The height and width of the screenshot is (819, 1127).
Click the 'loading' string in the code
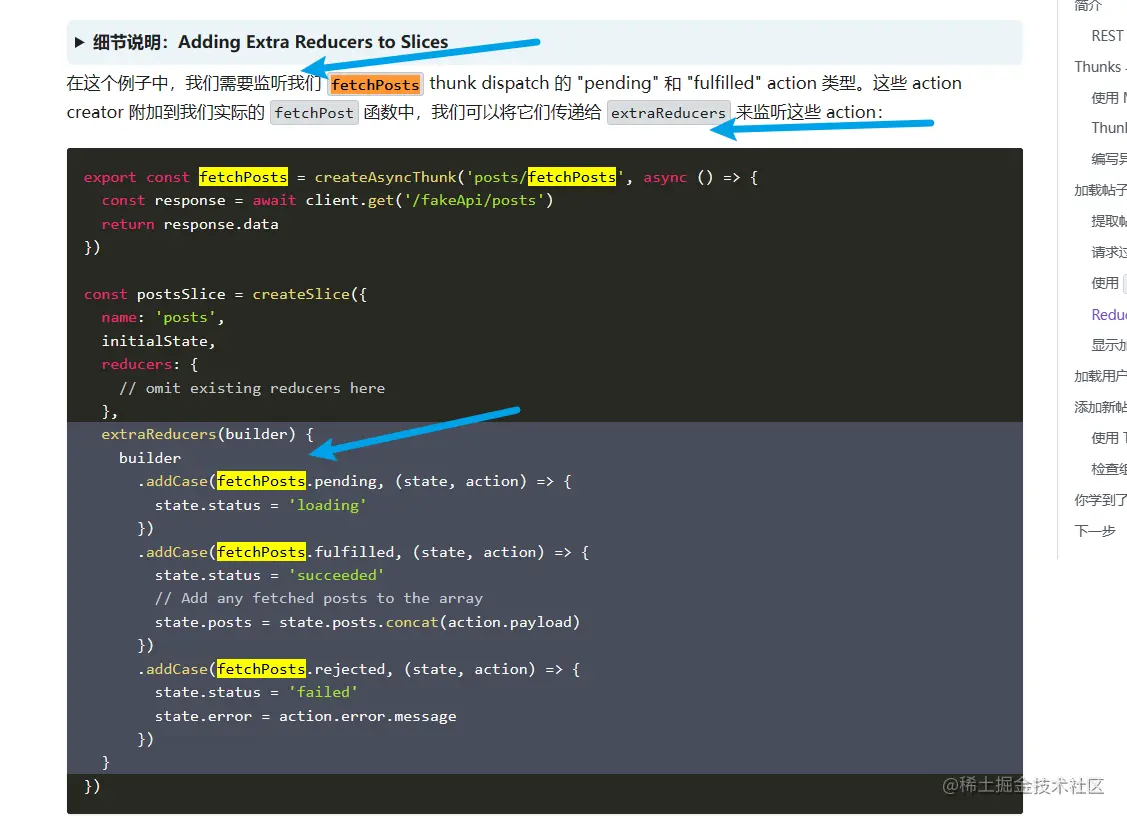click(328, 505)
